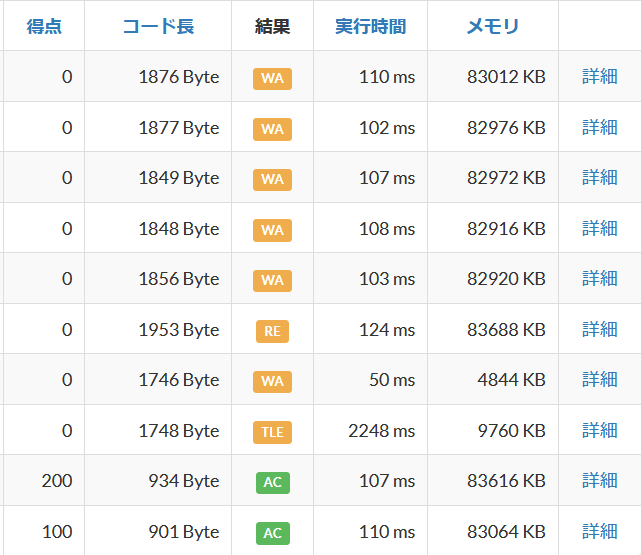
Task: Open 詳細 for the 1748 Byte submission
Action: pyautogui.click(x=600, y=430)
